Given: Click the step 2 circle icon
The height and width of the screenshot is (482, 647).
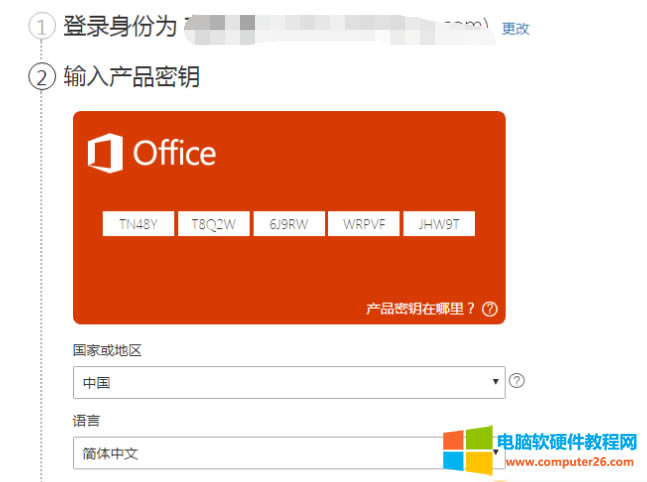Looking at the screenshot, I should click(x=41, y=77).
